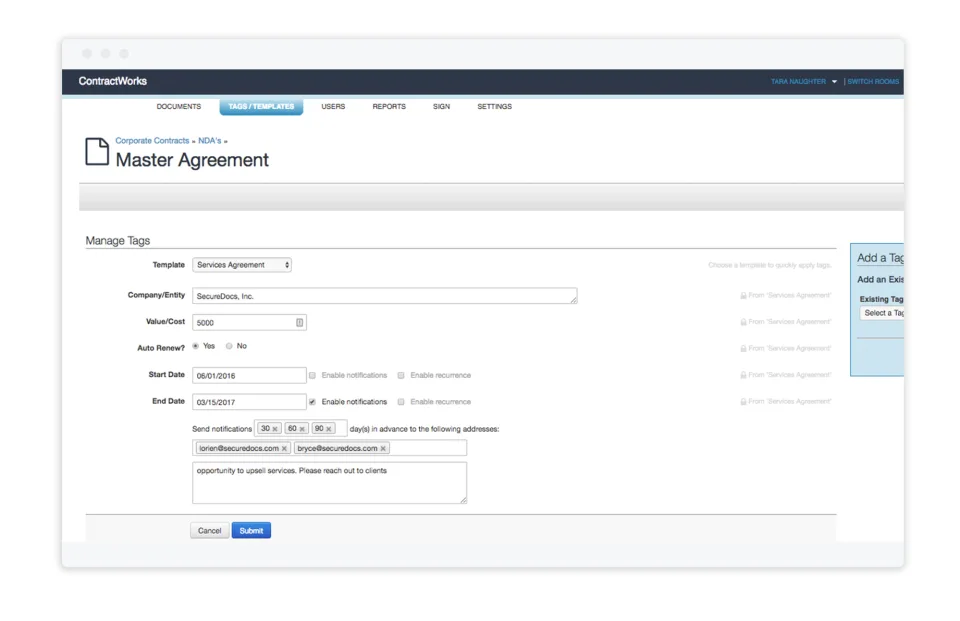Click the calculator icon in Value/Cost field
The height and width of the screenshot is (621, 960).
(x=299, y=323)
